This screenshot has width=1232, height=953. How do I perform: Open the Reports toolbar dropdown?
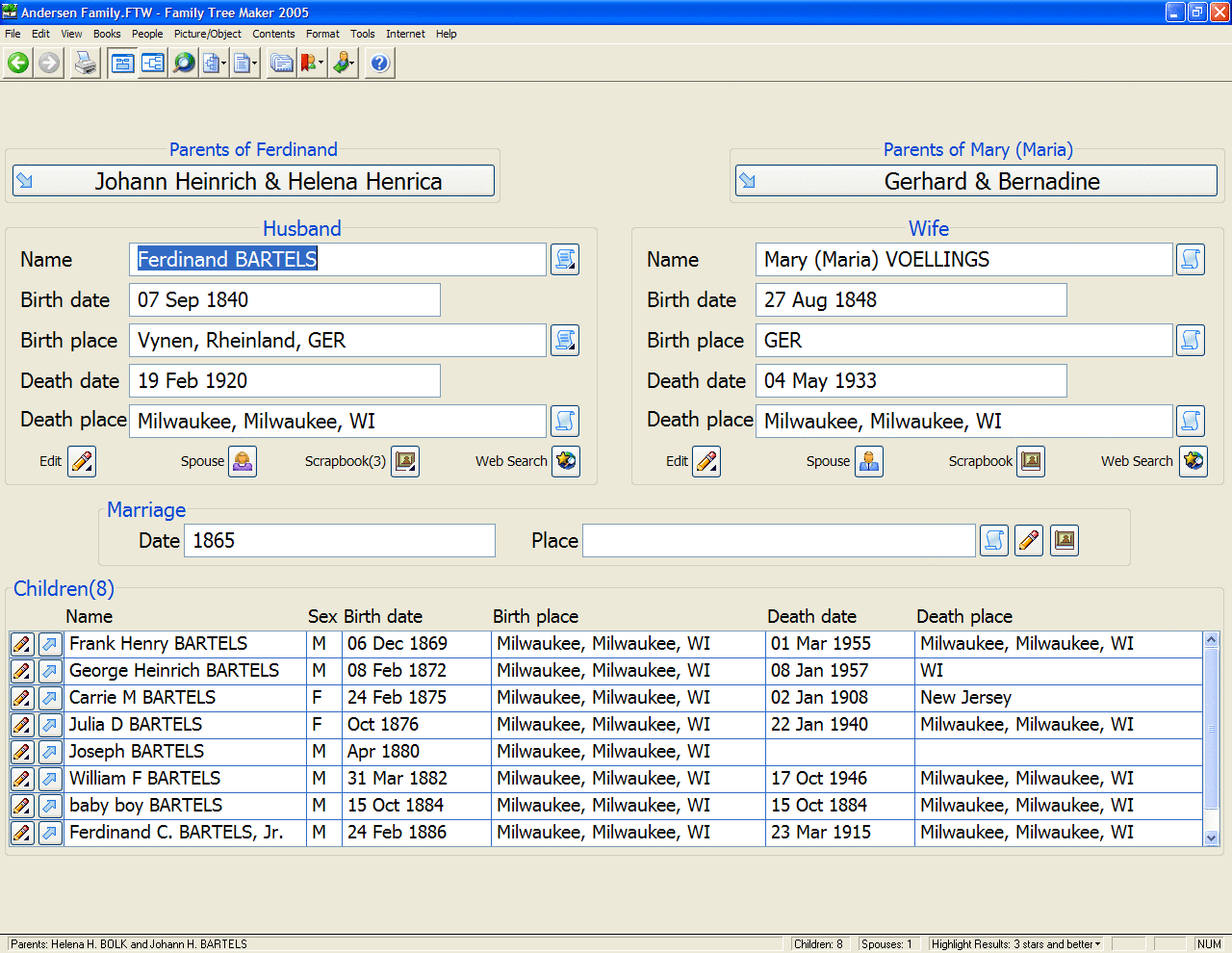click(245, 64)
